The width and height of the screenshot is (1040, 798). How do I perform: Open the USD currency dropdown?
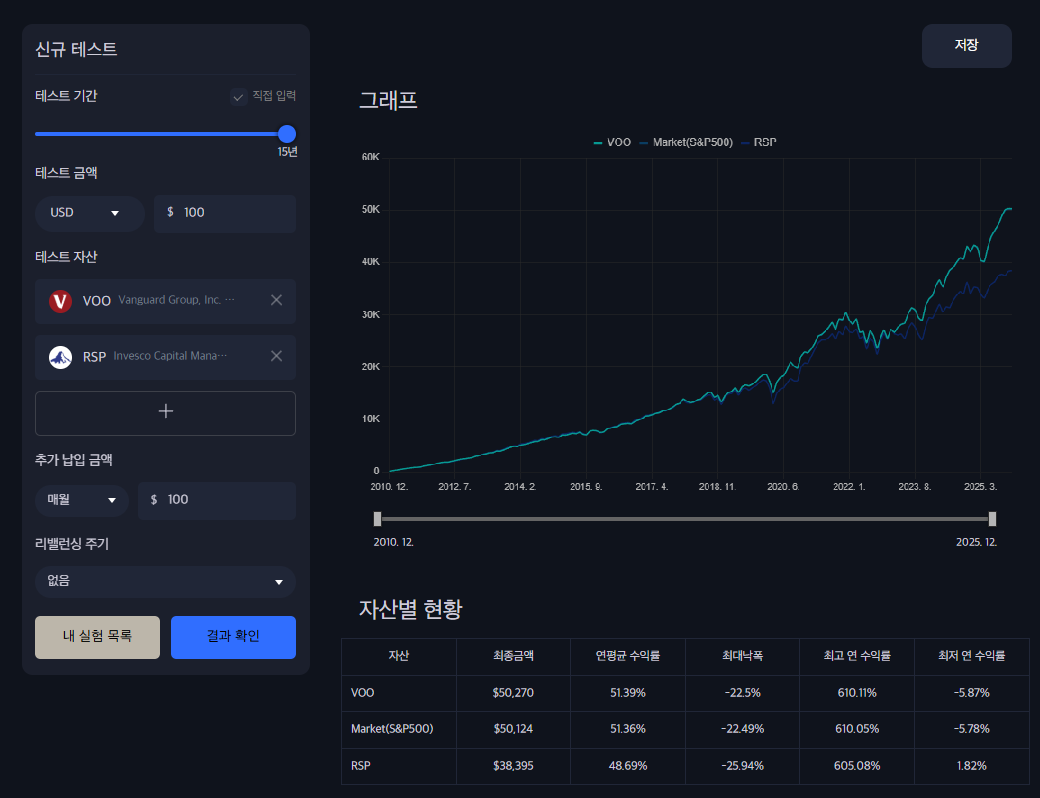90,213
